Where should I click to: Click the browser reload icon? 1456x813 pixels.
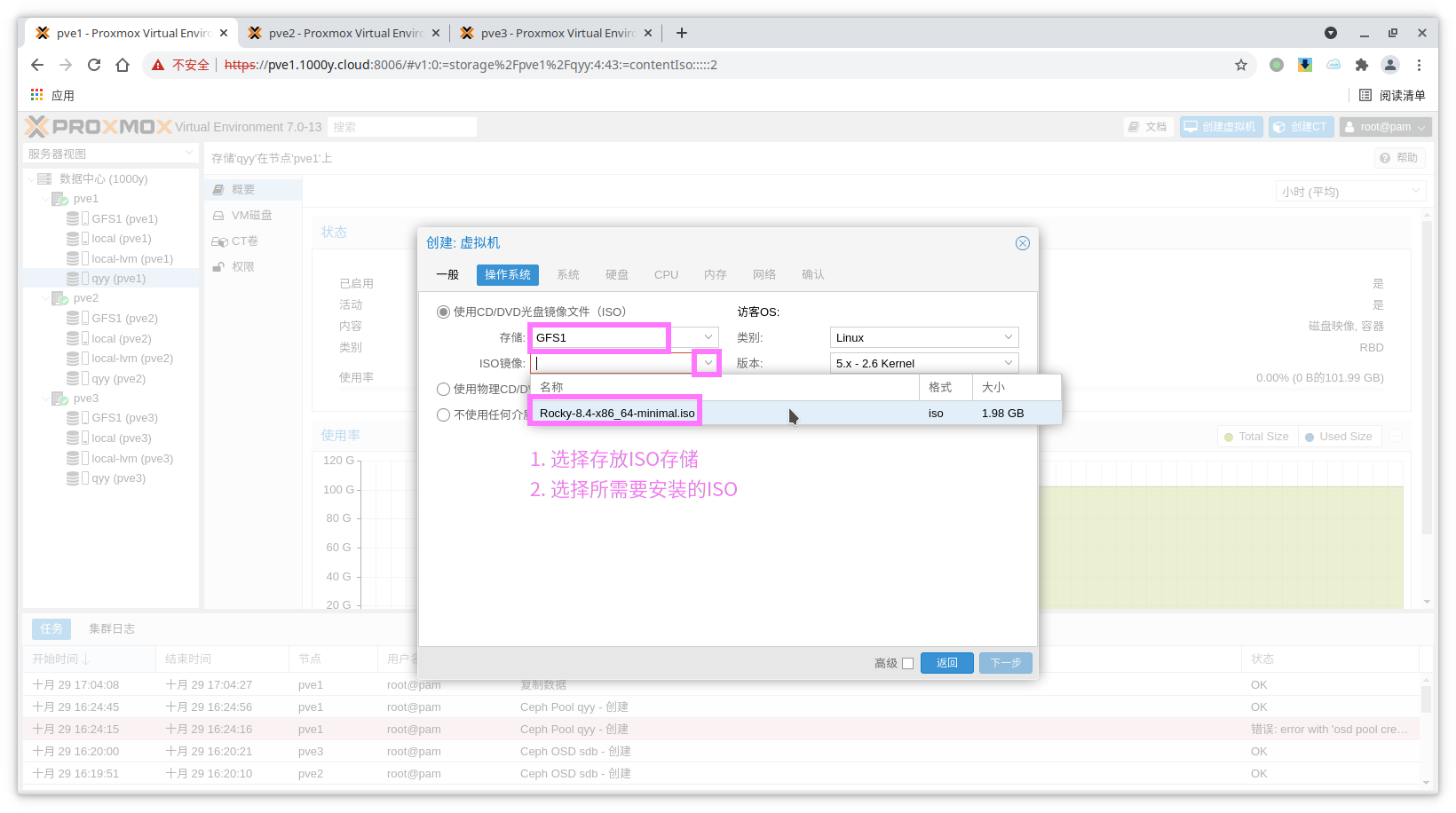[94, 65]
